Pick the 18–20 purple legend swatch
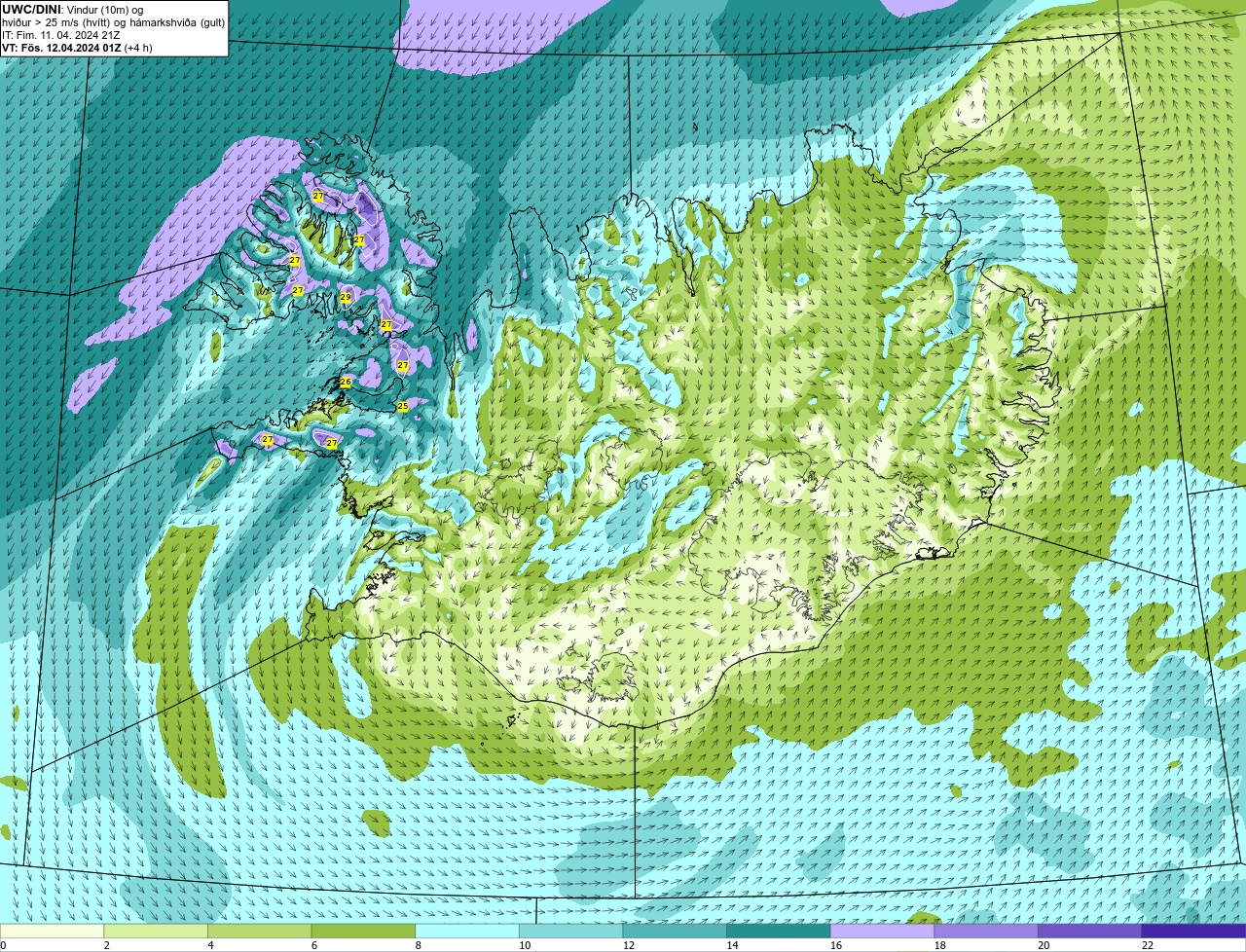Viewport: 1246px width, 952px height. [x=986, y=931]
